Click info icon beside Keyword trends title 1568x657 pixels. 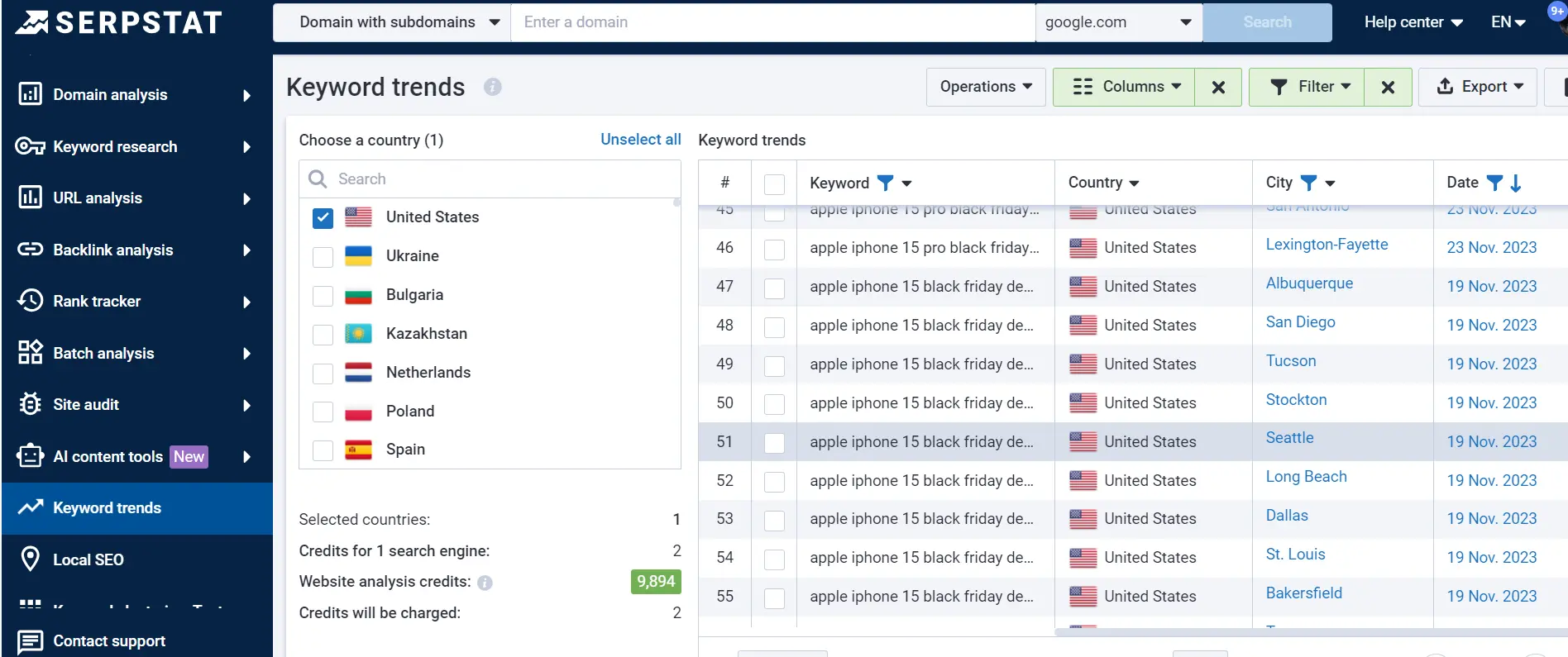(x=493, y=87)
